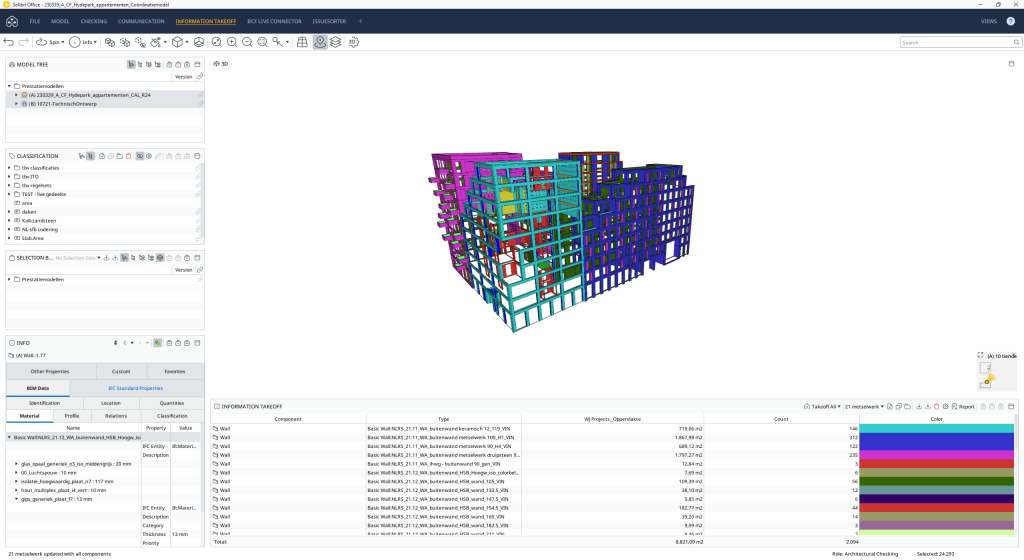Image resolution: width=1024 pixels, height=560 pixels.
Task: Toggle Info panel follow-selection green icon
Action: 158,343
